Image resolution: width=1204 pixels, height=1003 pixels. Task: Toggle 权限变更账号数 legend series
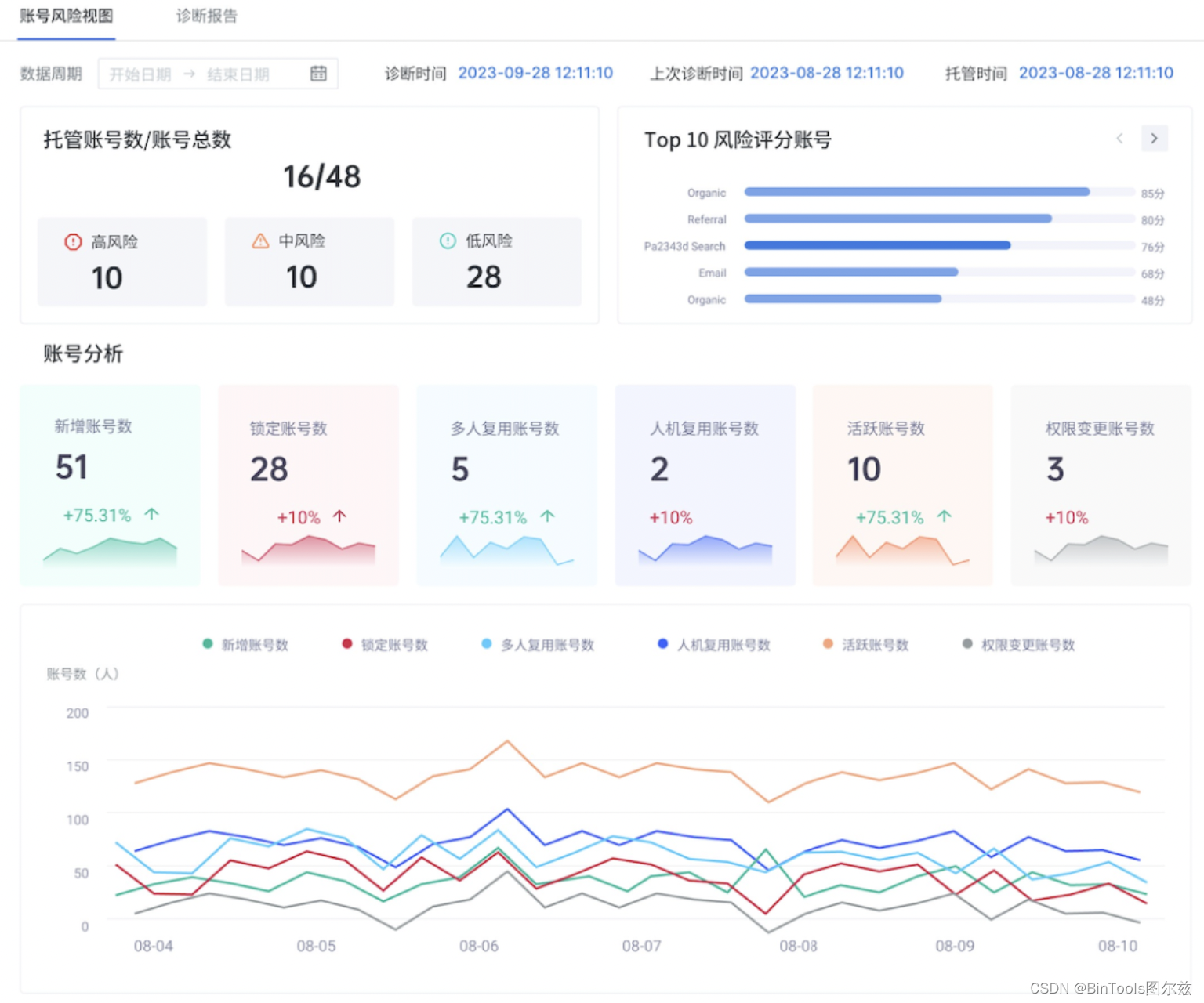coord(1018,645)
